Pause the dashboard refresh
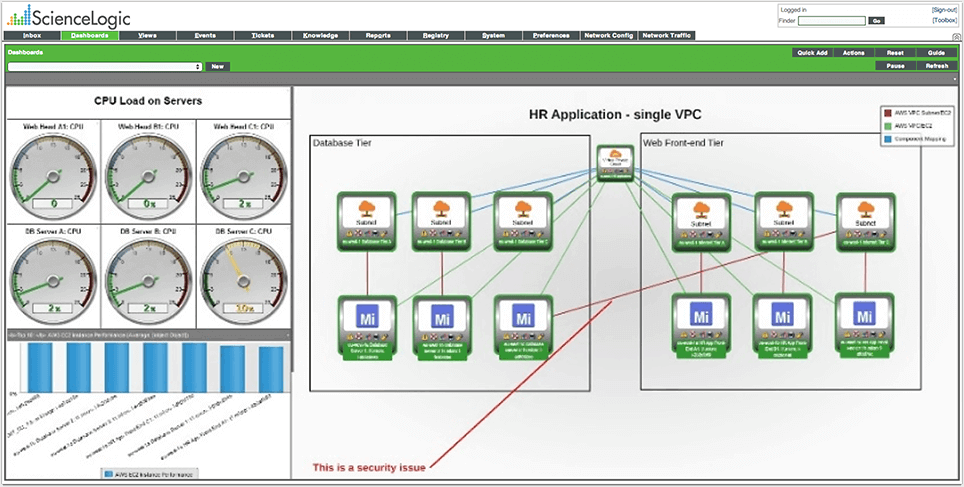The height and width of the screenshot is (487, 964). [895, 66]
